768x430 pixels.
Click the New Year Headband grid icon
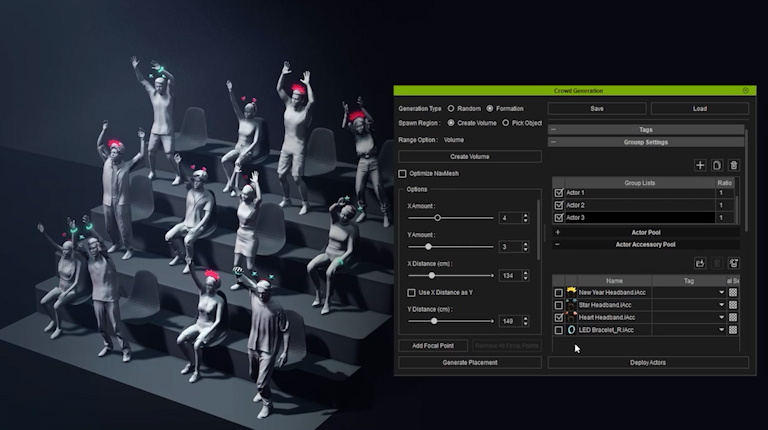(x=733, y=292)
